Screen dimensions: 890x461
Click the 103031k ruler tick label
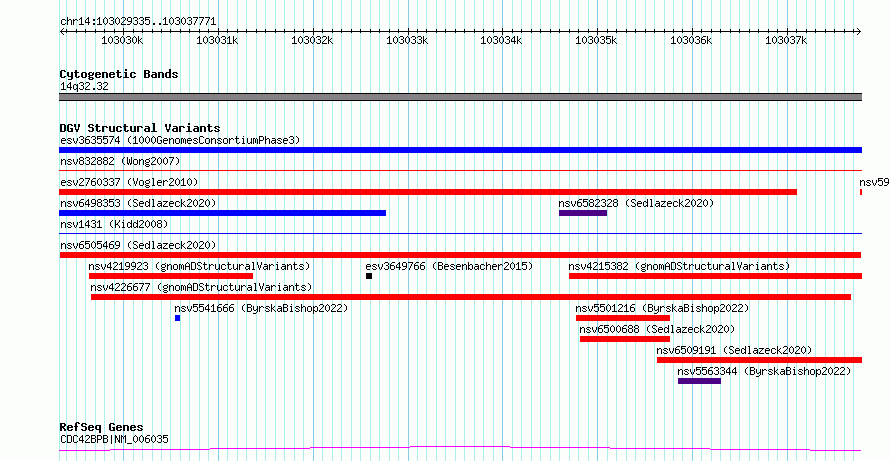pyautogui.click(x=217, y=40)
